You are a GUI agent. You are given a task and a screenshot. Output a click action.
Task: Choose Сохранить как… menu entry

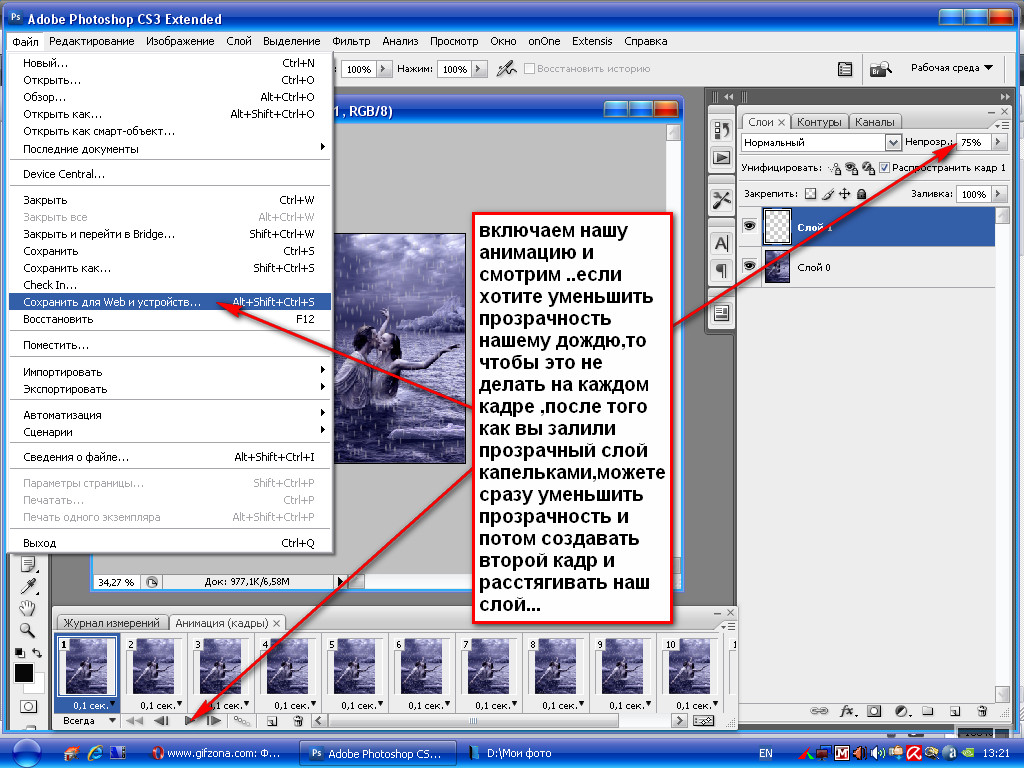pos(170,268)
